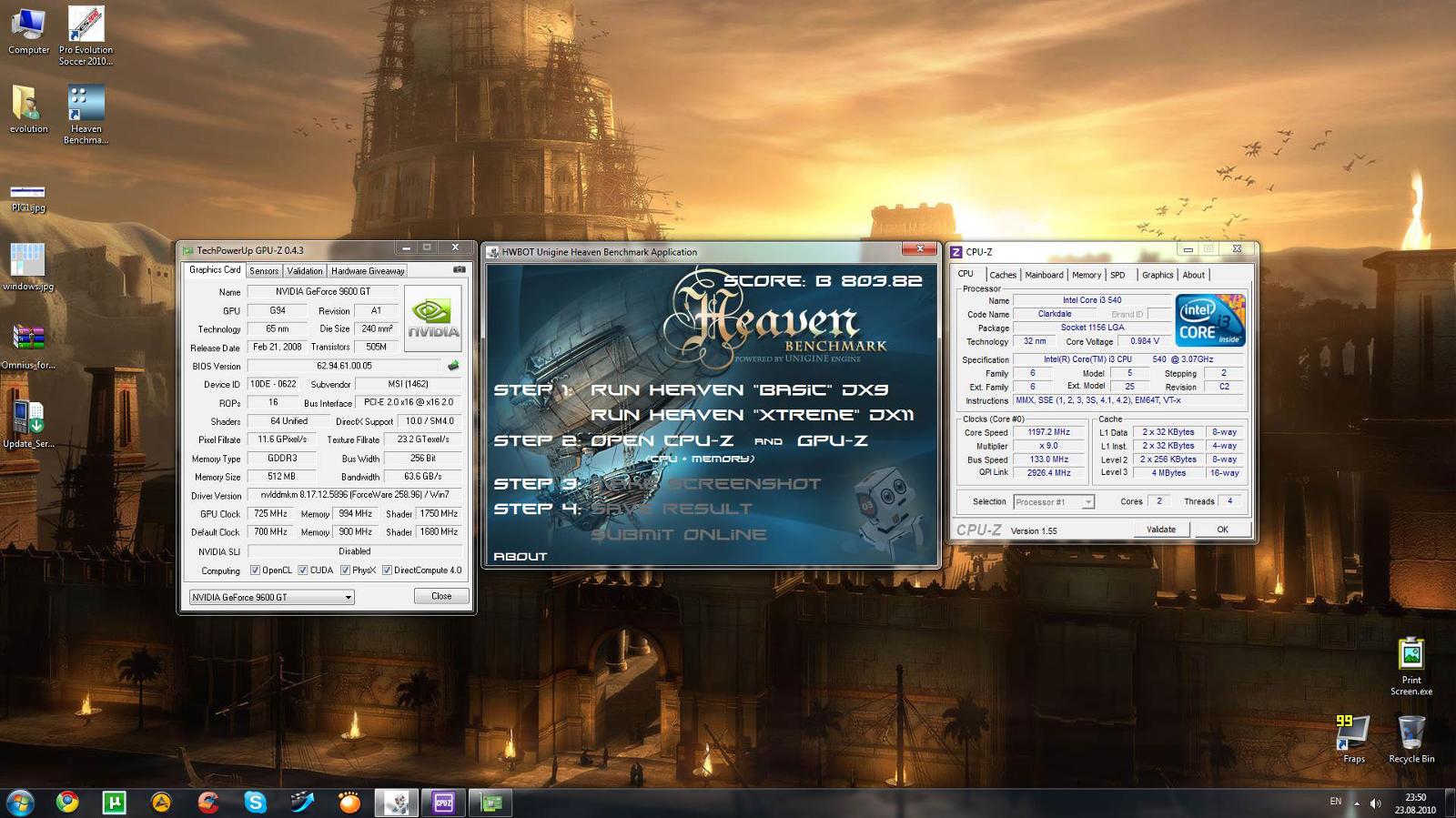Click Submit Online in Heaven app
Viewport: 1456px width, 818px height.
(679, 535)
